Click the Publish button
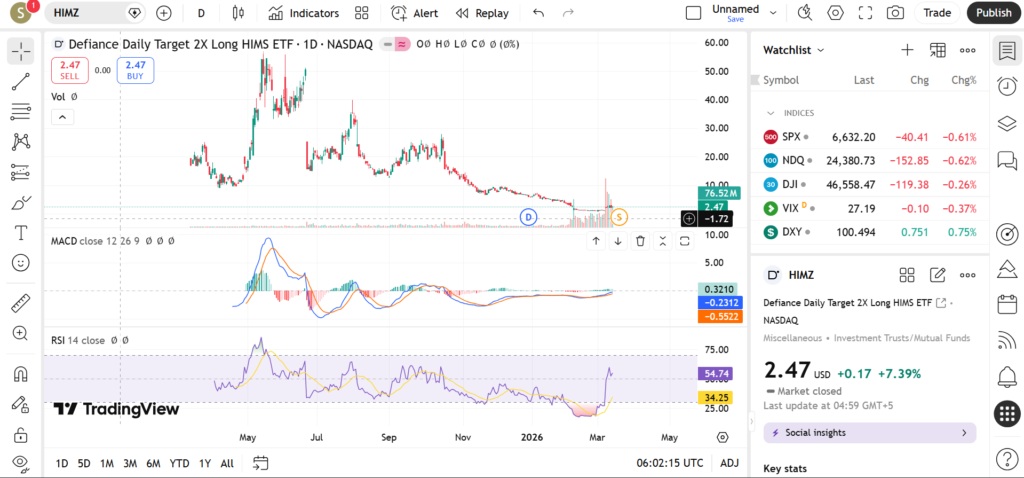The width and height of the screenshot is (1024, 478). click(x=993, y=13)
